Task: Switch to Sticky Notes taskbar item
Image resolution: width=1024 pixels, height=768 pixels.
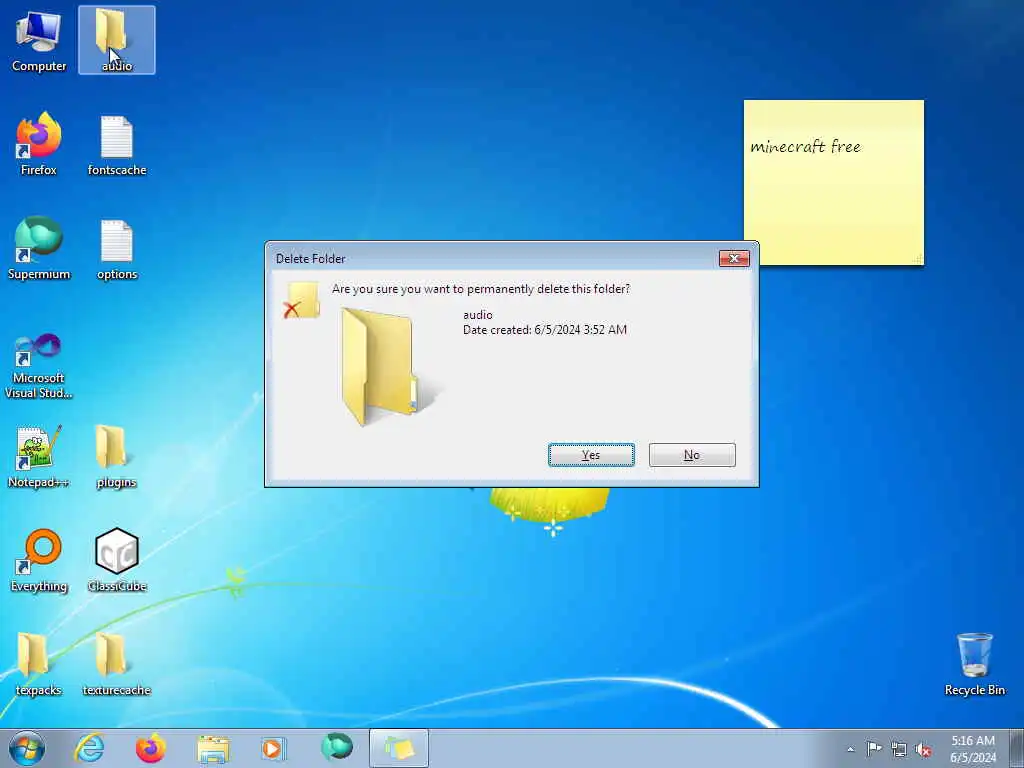Action: (x=399, y=748)
